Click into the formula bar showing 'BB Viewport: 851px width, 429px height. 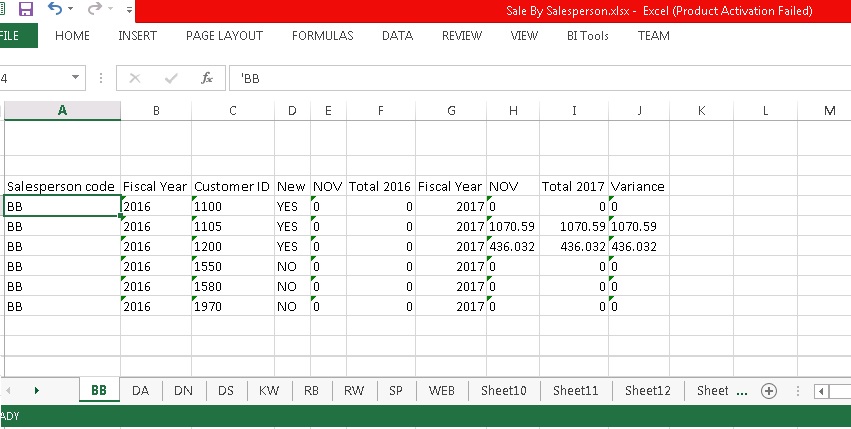pos(539,79)
